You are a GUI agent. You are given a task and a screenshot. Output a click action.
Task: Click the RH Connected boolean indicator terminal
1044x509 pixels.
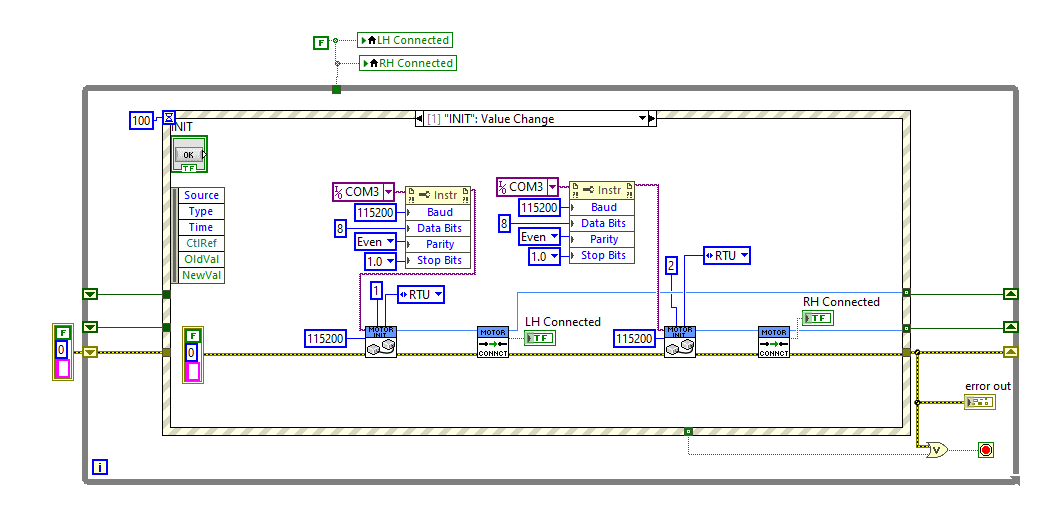point(818,318)
